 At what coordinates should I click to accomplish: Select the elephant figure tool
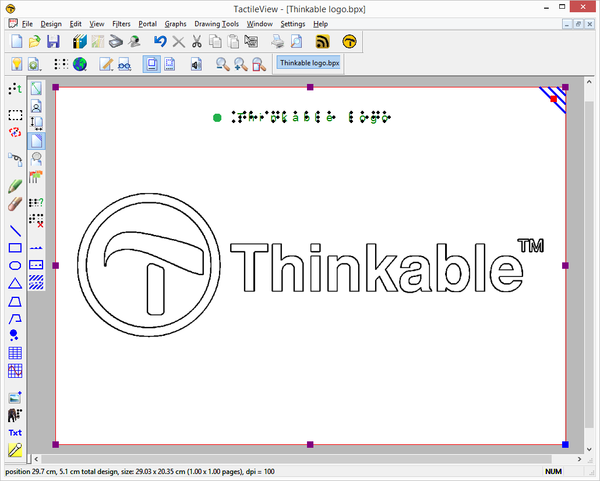(x=15, y=415)
